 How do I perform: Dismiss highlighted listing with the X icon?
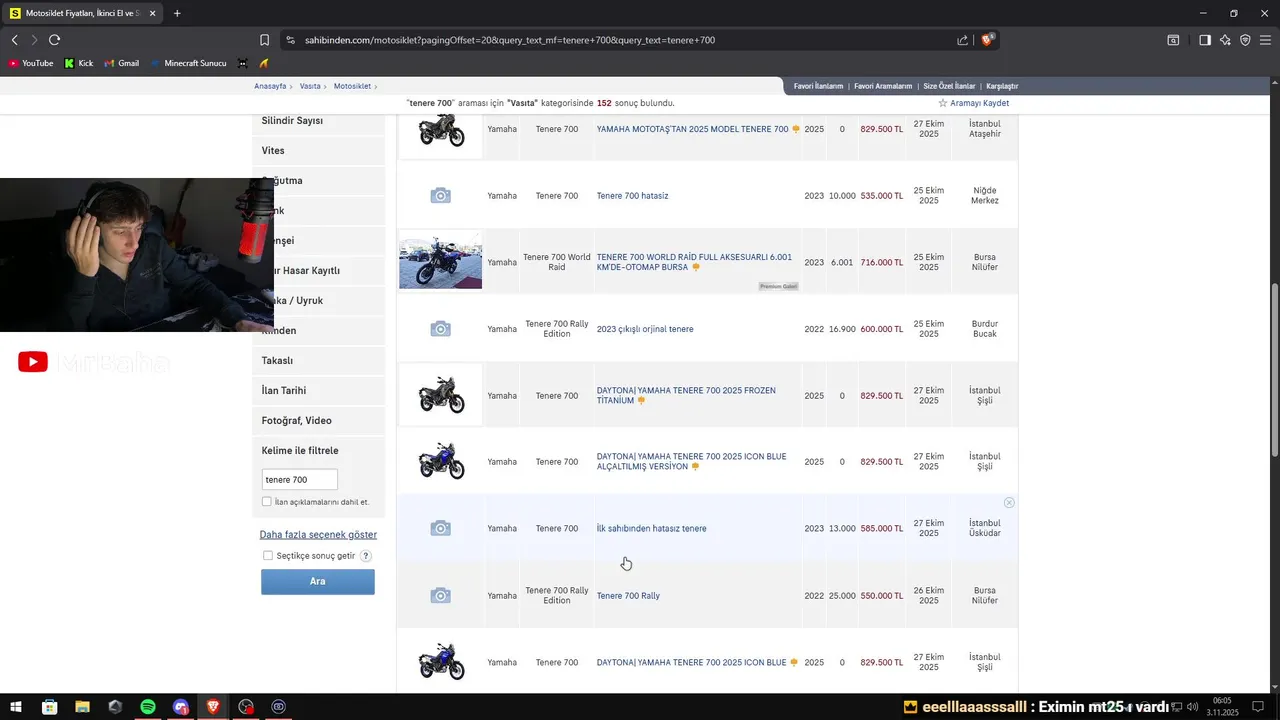tap(1009, 502)
